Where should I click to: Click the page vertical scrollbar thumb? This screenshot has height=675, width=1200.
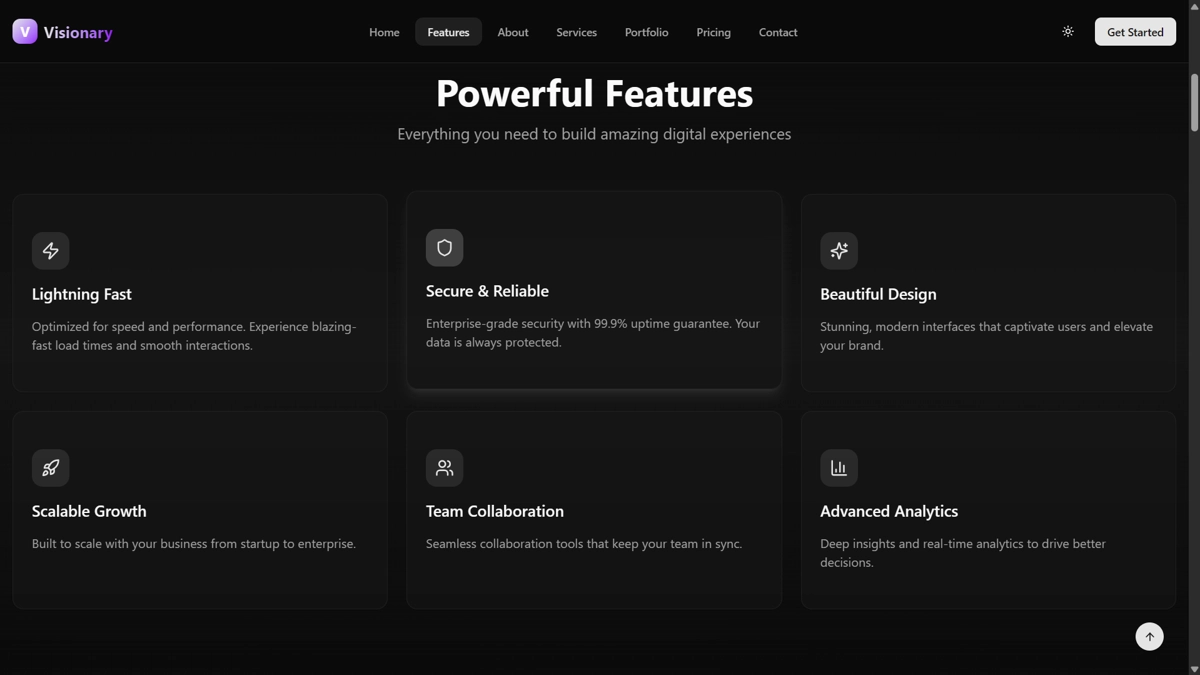[x=1194, y=102]
